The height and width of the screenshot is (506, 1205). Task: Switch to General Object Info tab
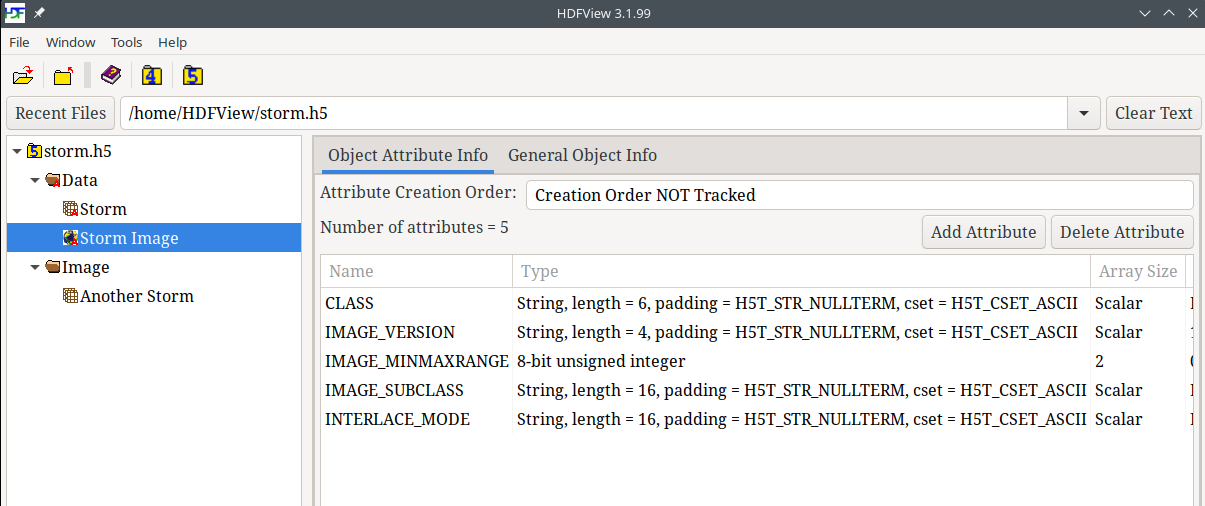[x=582, y=155]
